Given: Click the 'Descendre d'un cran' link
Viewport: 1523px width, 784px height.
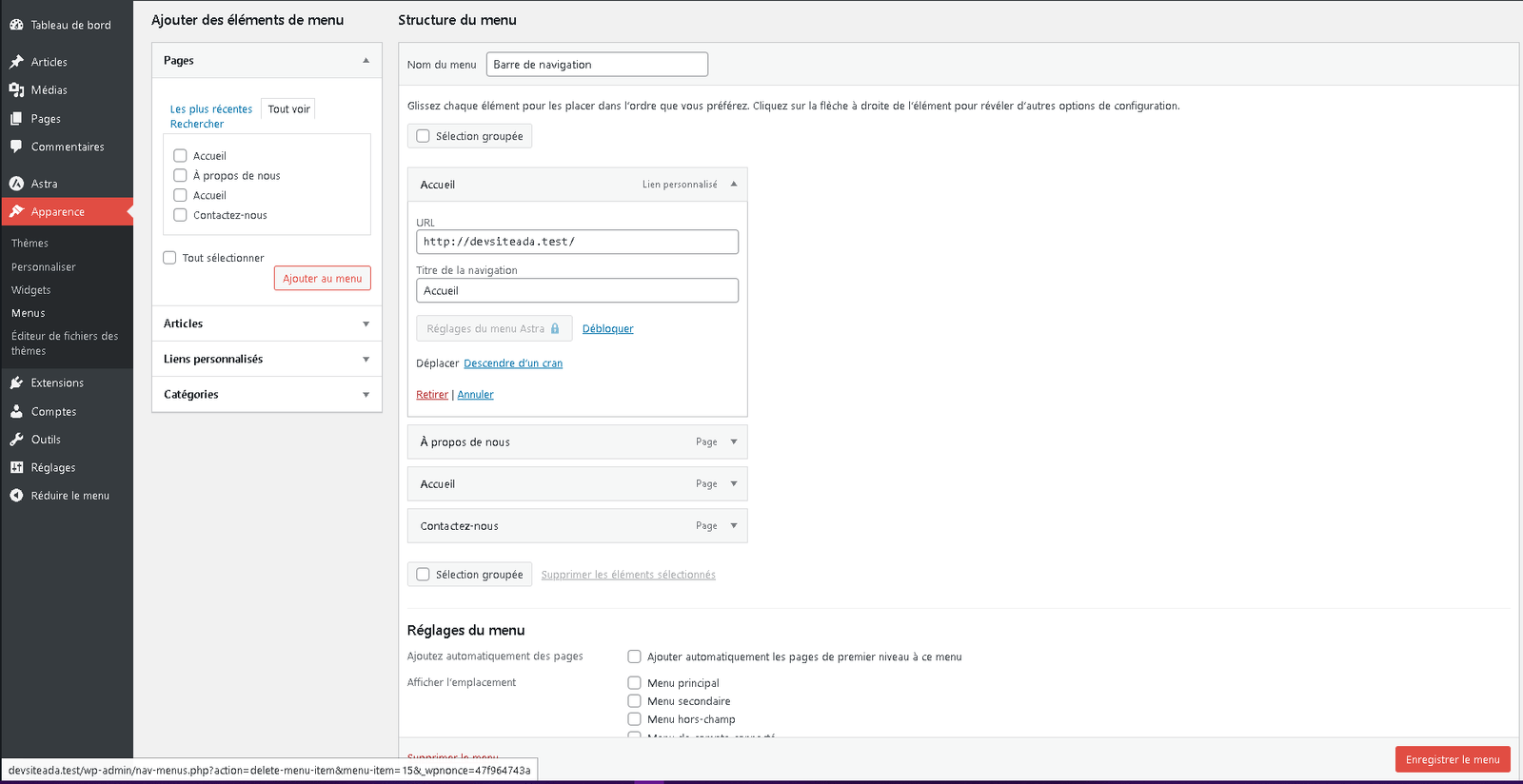Looking at the screenshot, I should coord(512,363).
